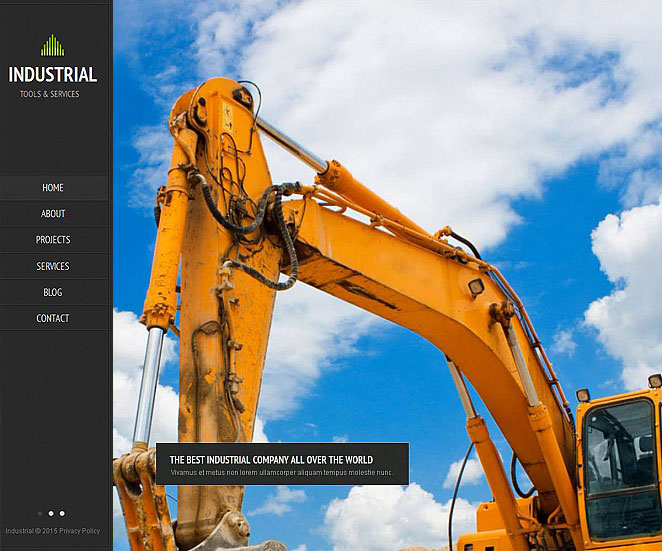This screenshot has width=662, height=551.
Task: Click the INDUSTRIAL site title
Action: click(x=53, y=75)
